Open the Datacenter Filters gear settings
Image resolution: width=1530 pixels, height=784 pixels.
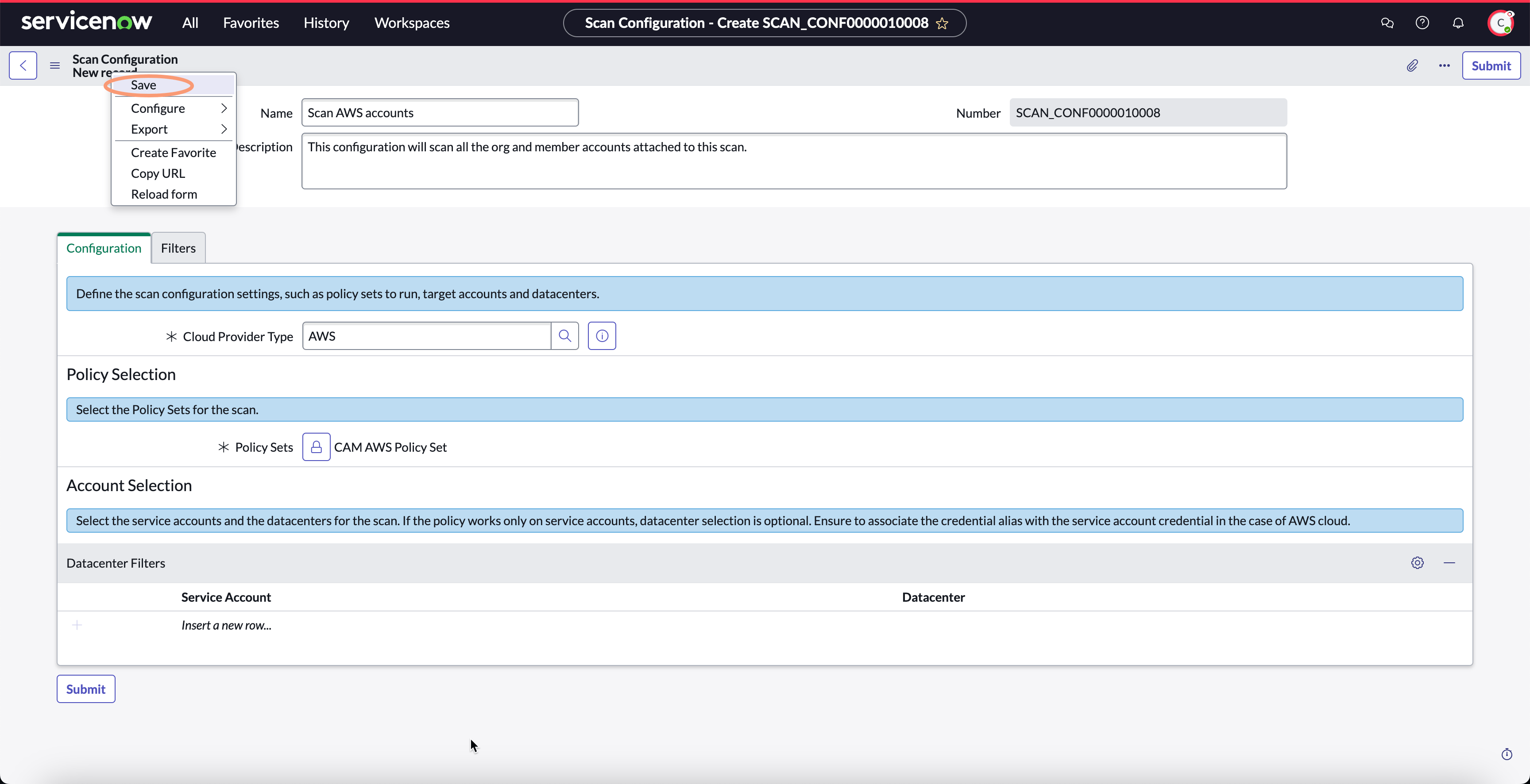1417,563
